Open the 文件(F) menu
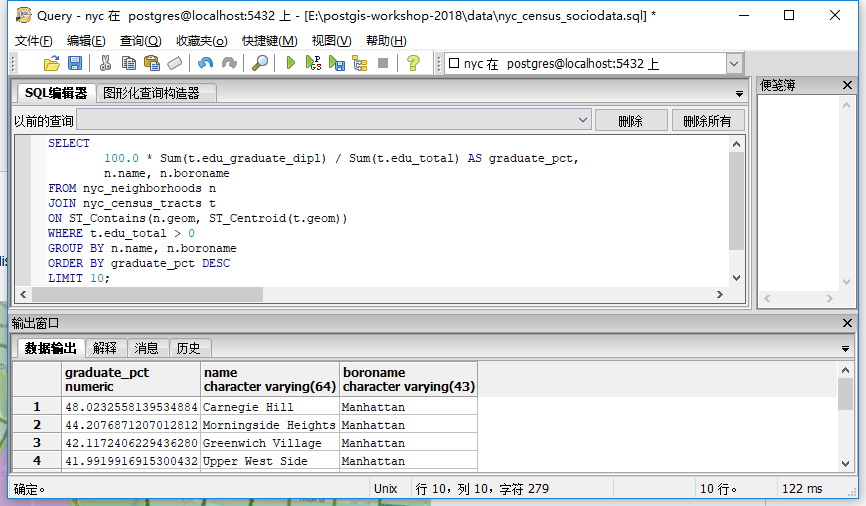Screen dimensions: 866x506 (x=34, y=41)
